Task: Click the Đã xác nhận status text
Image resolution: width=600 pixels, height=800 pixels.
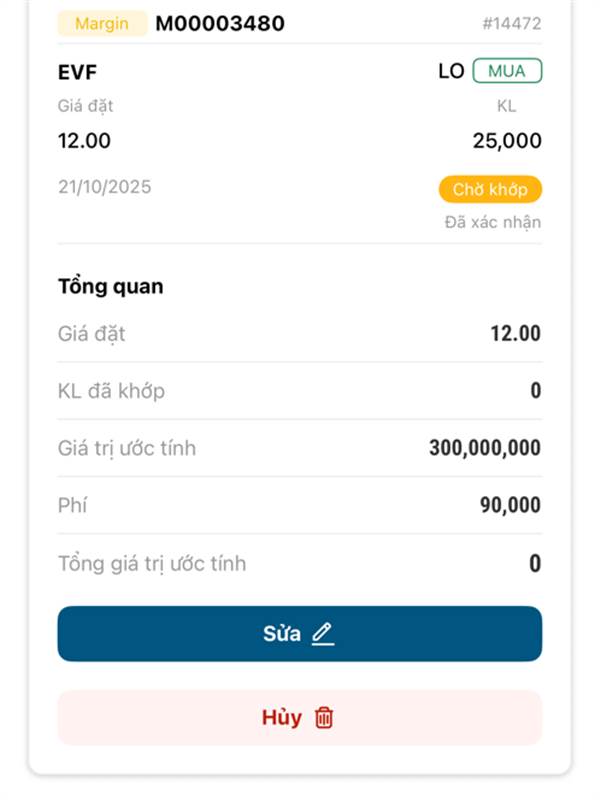Action: point(493,222)
